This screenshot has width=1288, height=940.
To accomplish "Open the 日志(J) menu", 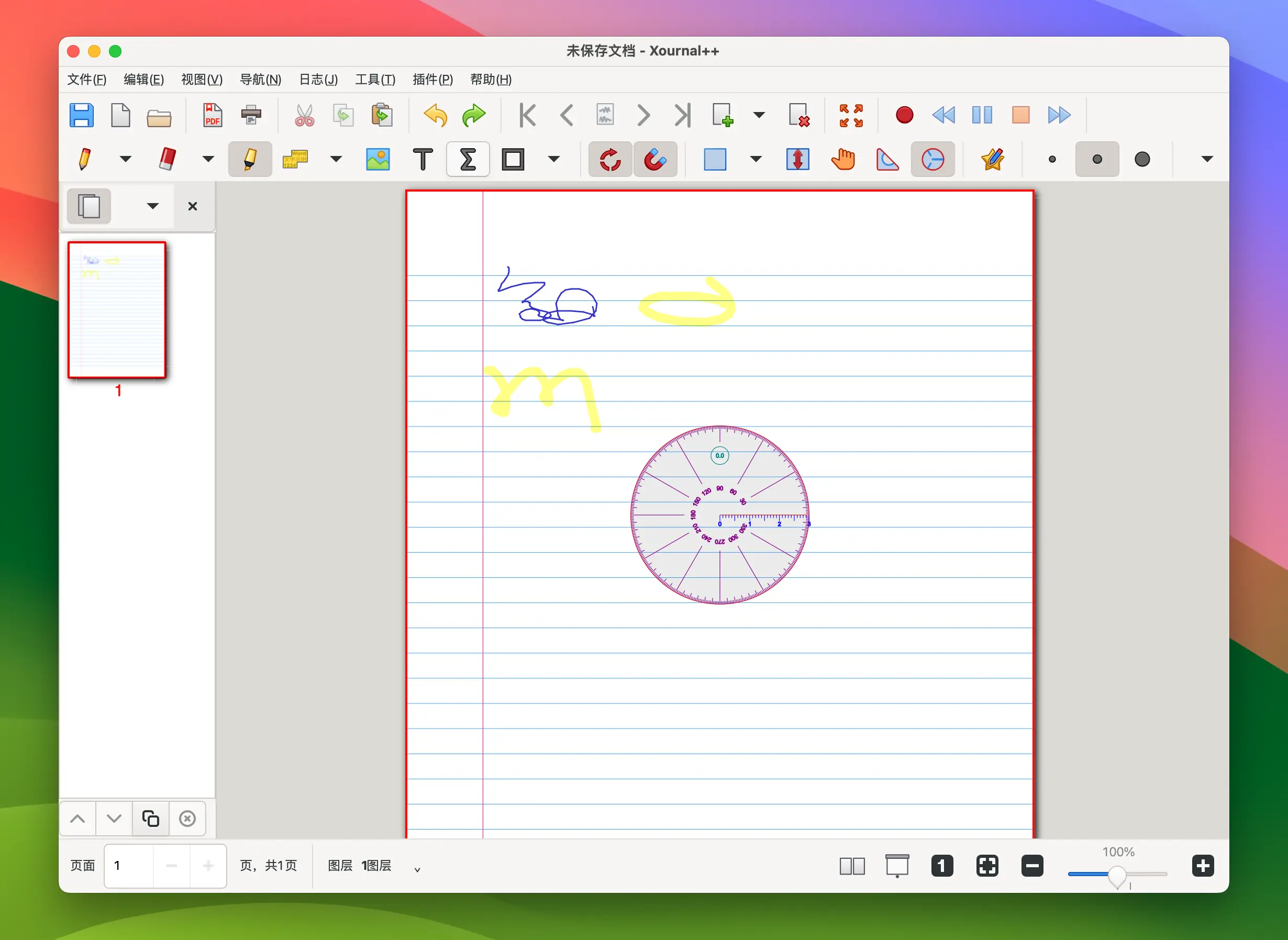I will click(318, 80).
